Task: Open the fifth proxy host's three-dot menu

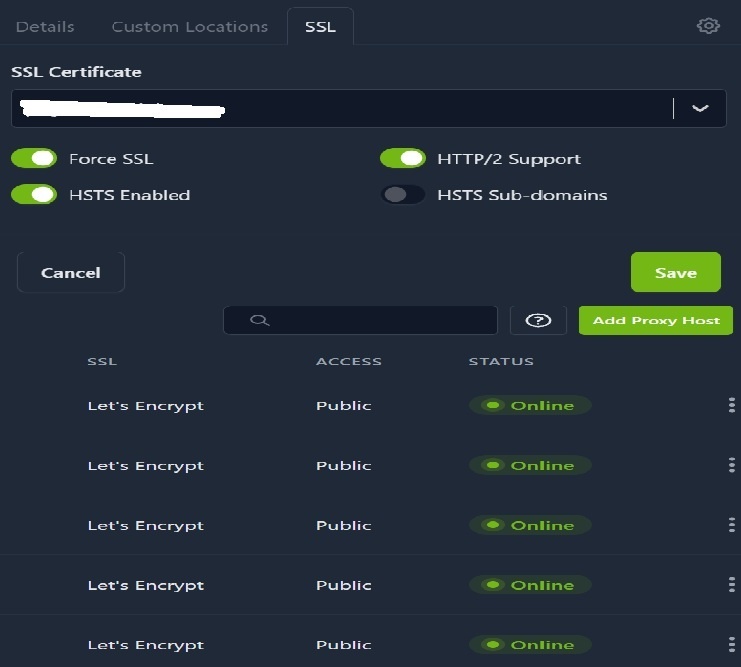Action: tap(731, 645)
